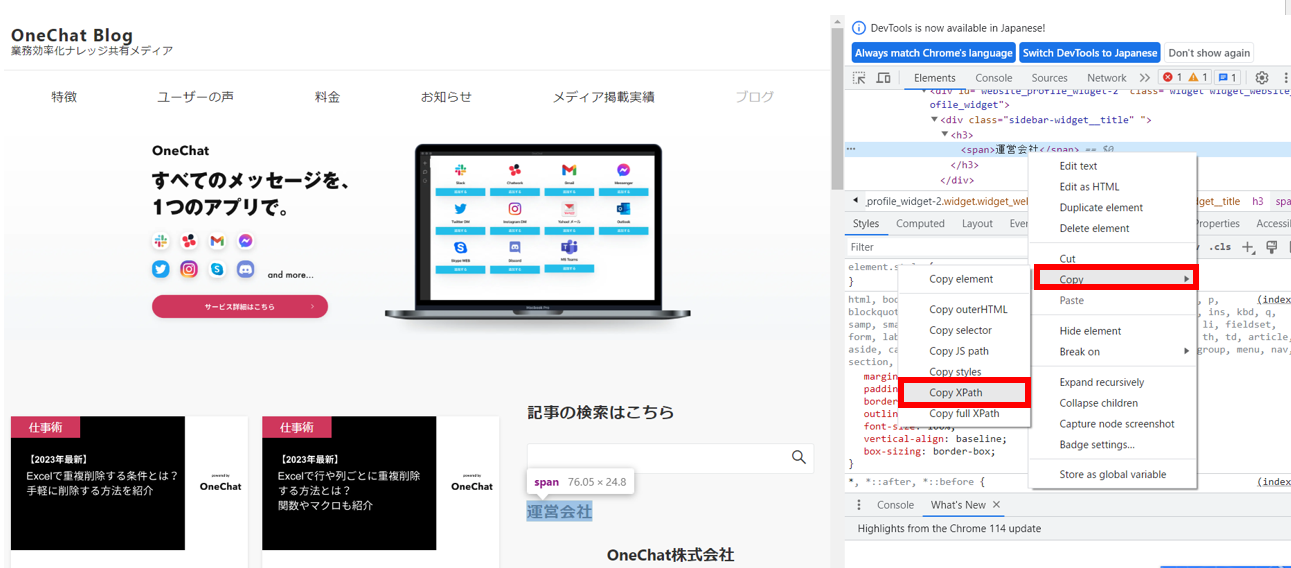Select the What's New drawer tab
Image resolution: width=1291 pixels, height=568 pixels.
(x=958, y=505)
